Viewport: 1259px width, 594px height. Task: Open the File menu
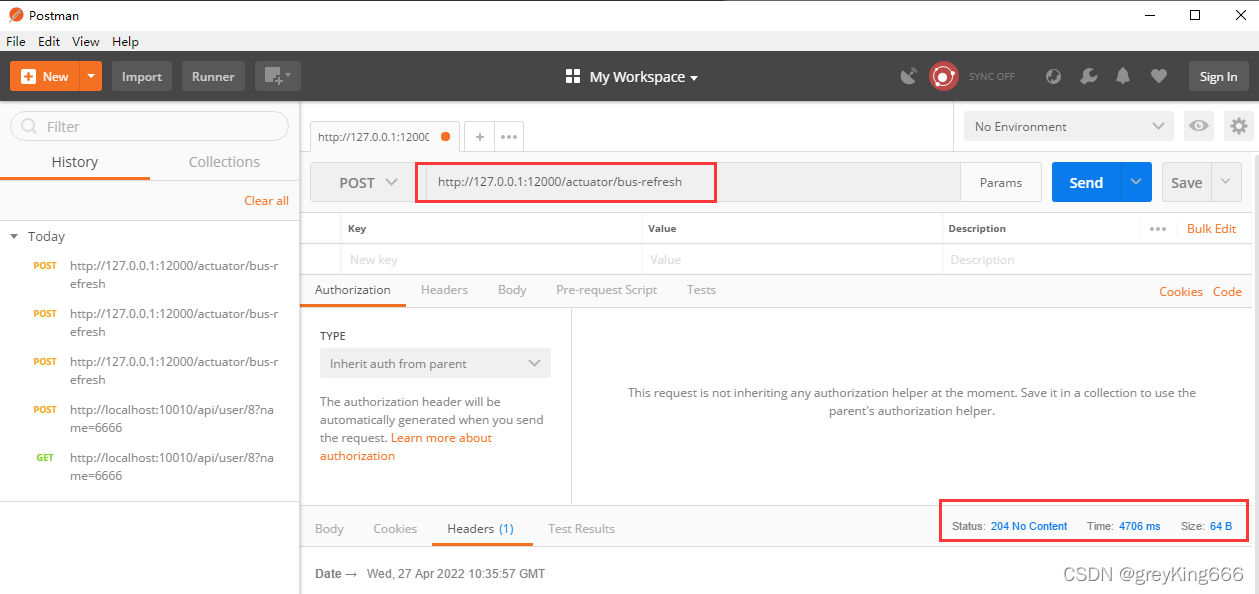[15, 41]
